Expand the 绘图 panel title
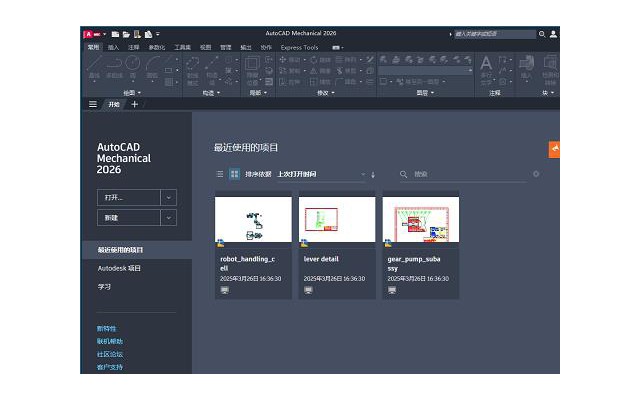This screenshot has width=640, height=400. [x=132, y=93]
